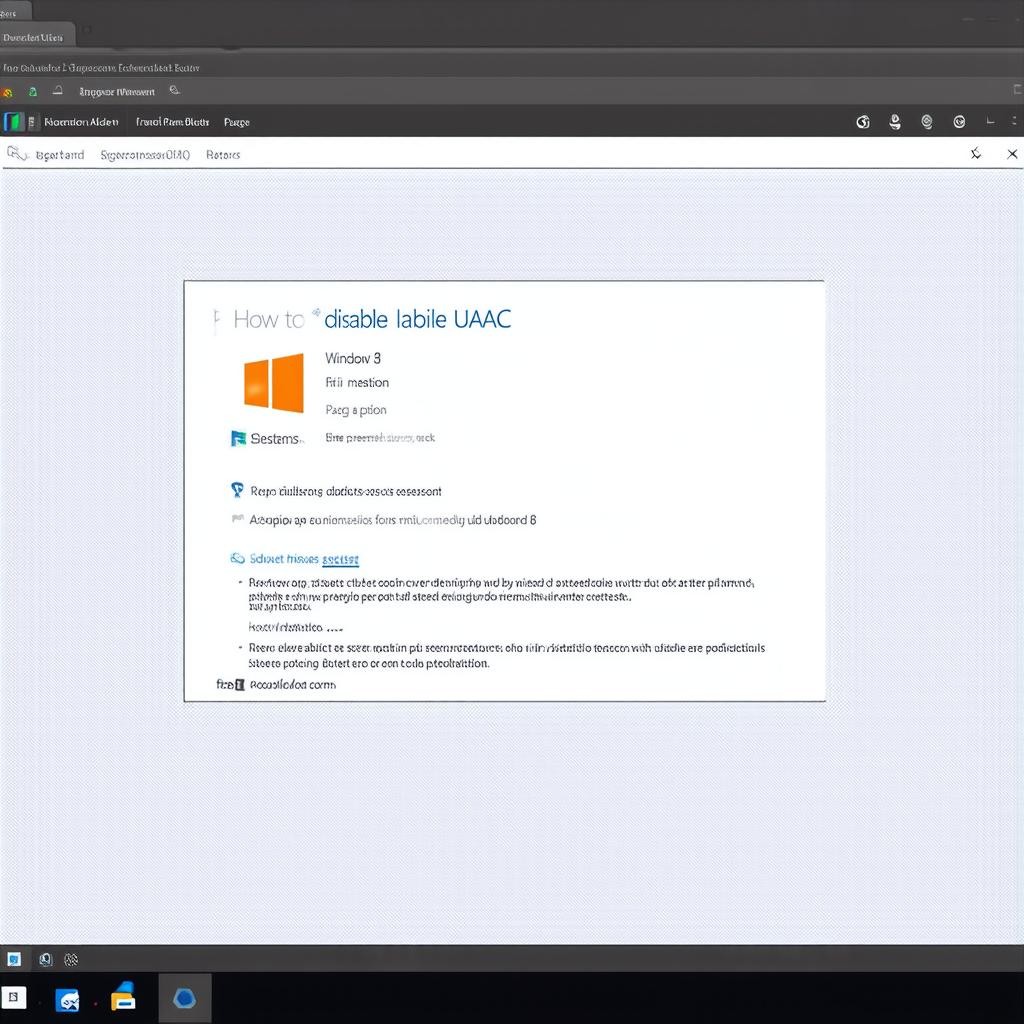Click the blue icon in lower status bar
The width and height of the screenshot is (1024, 1024).
pos(14,959)
